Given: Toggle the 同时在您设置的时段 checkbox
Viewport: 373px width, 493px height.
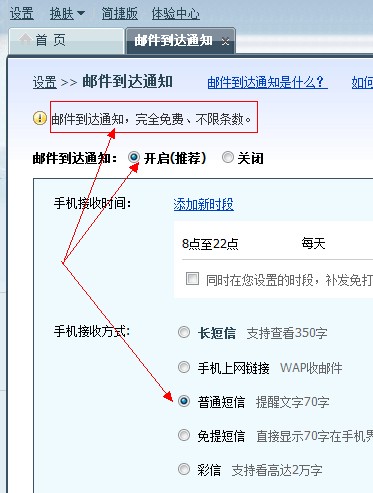Looking at the screenshot, I should coord(192,278).
